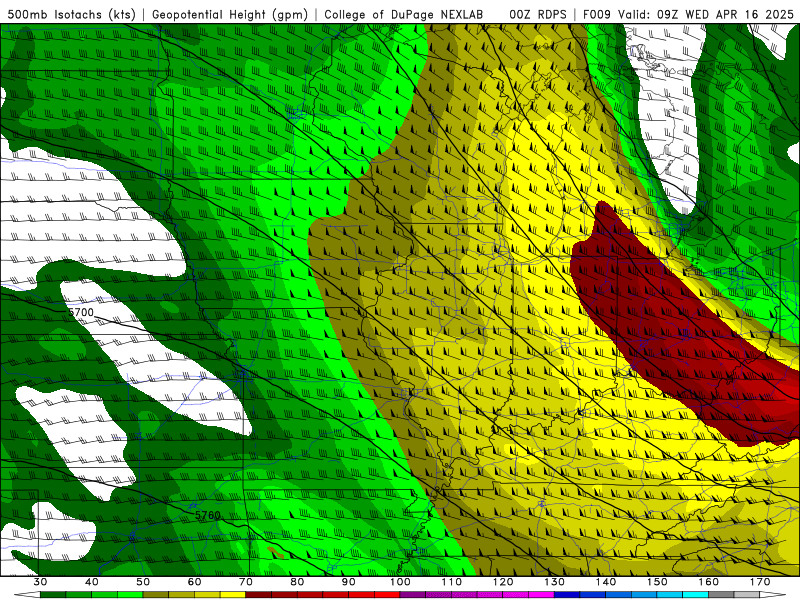Pick the purple 100–105 kt legend swatch

413,595
